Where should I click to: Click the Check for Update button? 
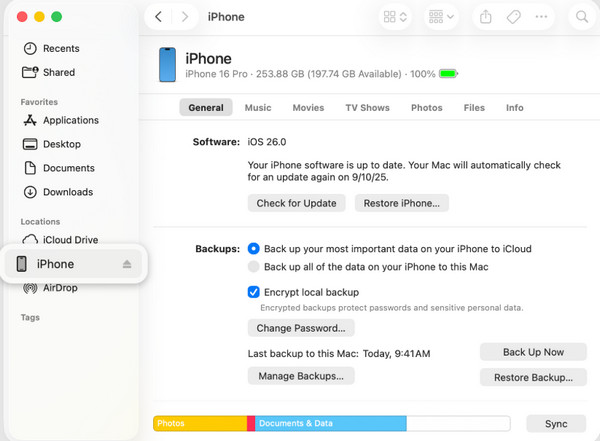(297, 203)
